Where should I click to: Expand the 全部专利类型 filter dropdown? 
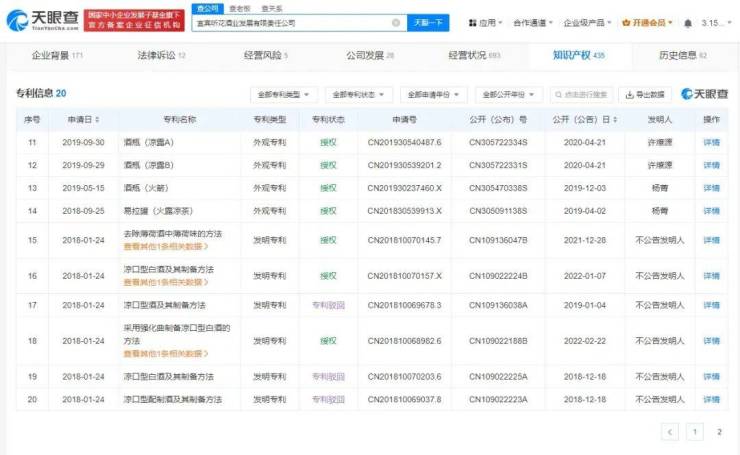click(x=284, y=95)
